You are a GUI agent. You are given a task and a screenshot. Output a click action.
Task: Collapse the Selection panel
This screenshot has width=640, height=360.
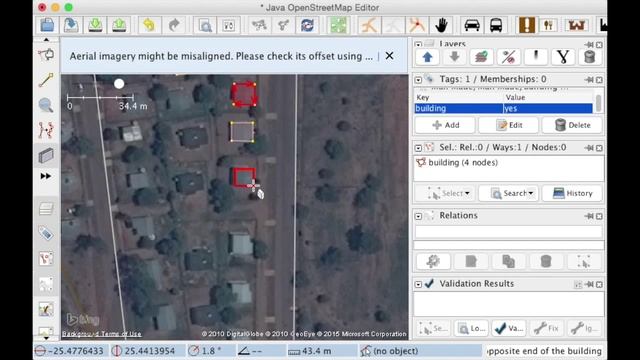pos(418,148)
